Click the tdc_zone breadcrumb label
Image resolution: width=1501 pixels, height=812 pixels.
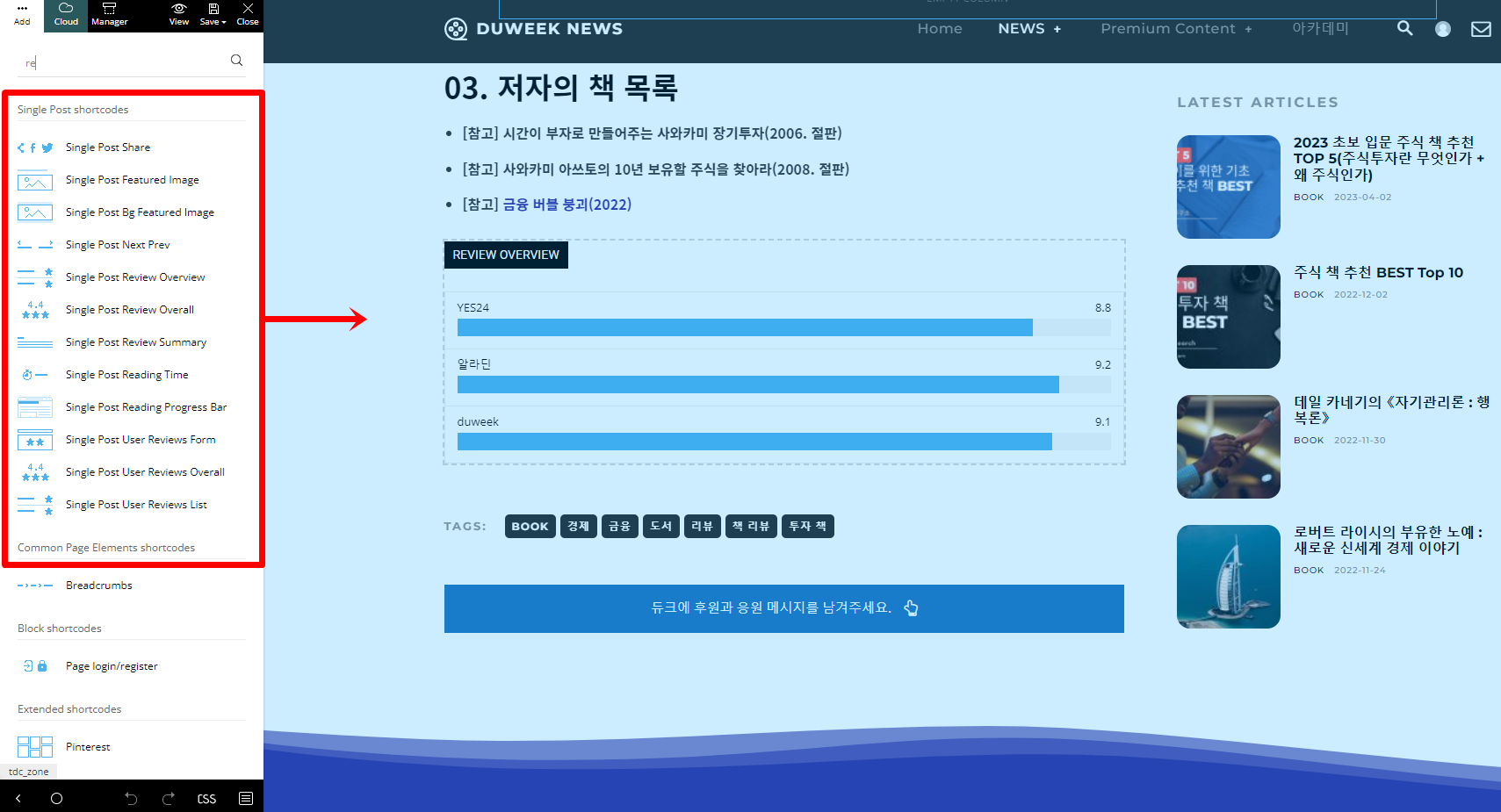pyautogui.click(x=29, y=772)
